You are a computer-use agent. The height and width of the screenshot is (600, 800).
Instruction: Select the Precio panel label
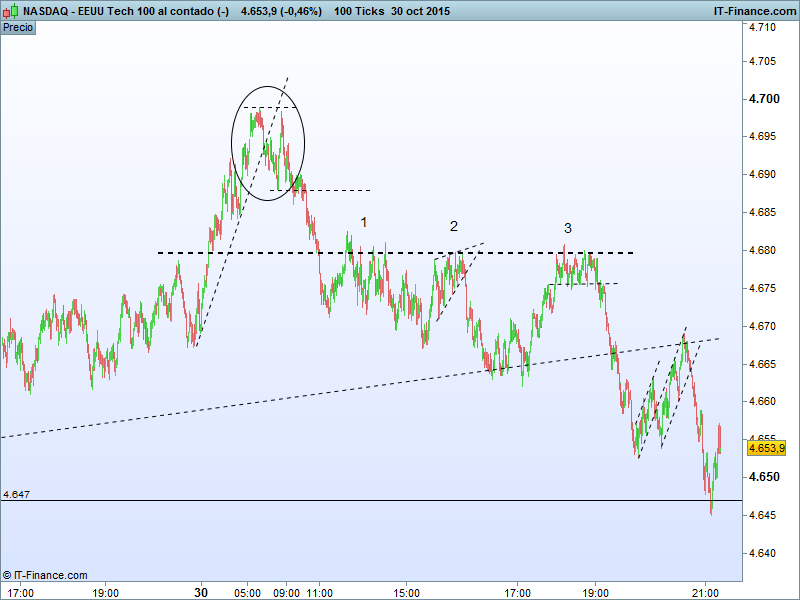[x=18, y=28]
